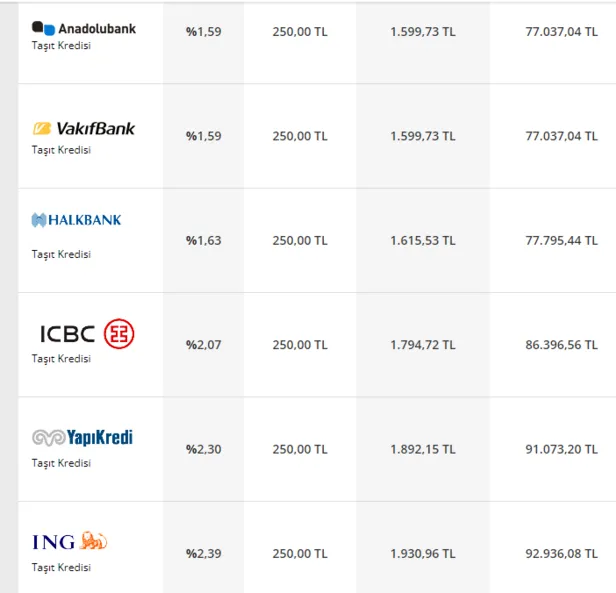616x593 pixels.
Task: Select Halkbank's %1,63 interest rate
Action: point(203,240)
